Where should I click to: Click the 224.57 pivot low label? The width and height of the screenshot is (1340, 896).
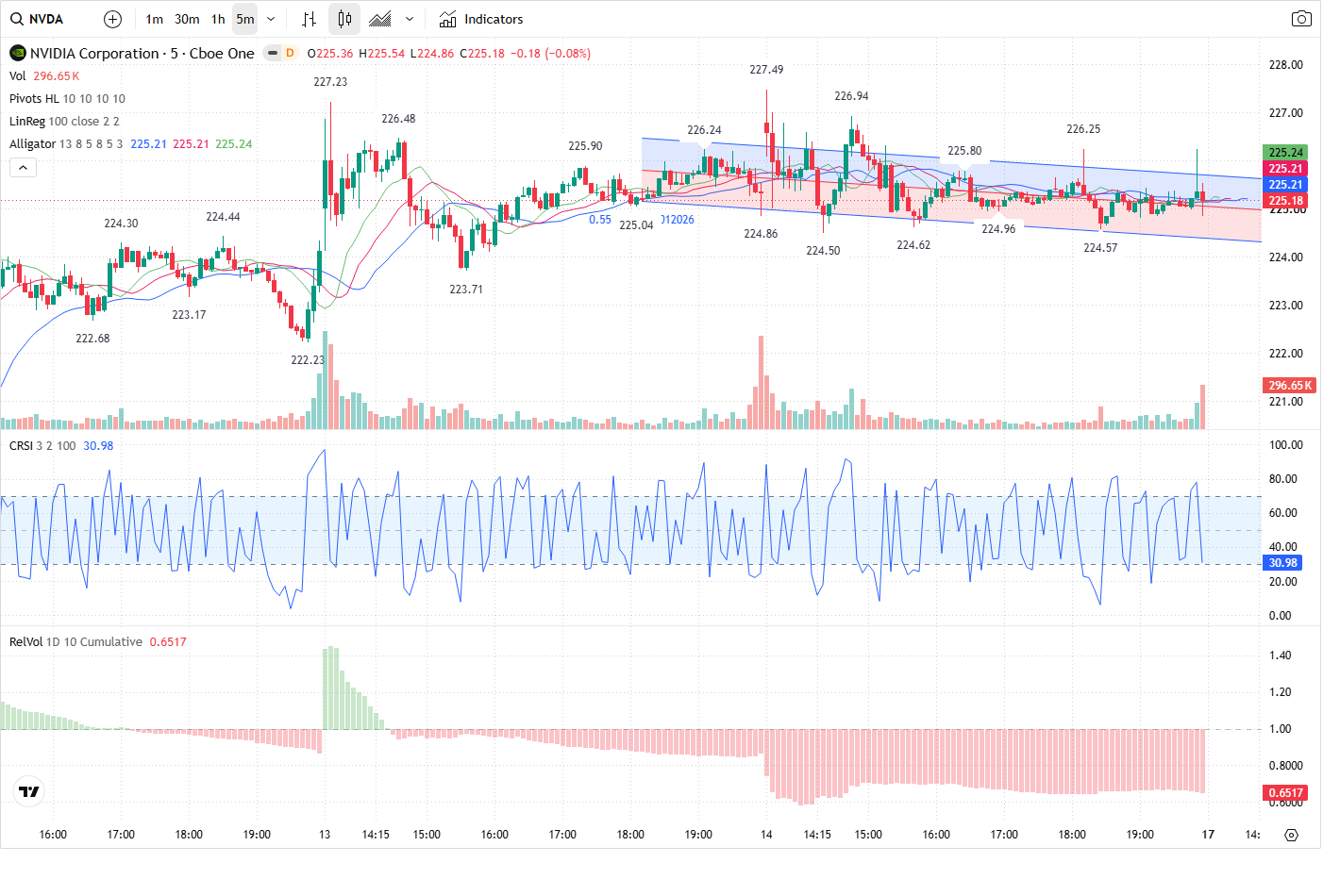click(1100, 248)
